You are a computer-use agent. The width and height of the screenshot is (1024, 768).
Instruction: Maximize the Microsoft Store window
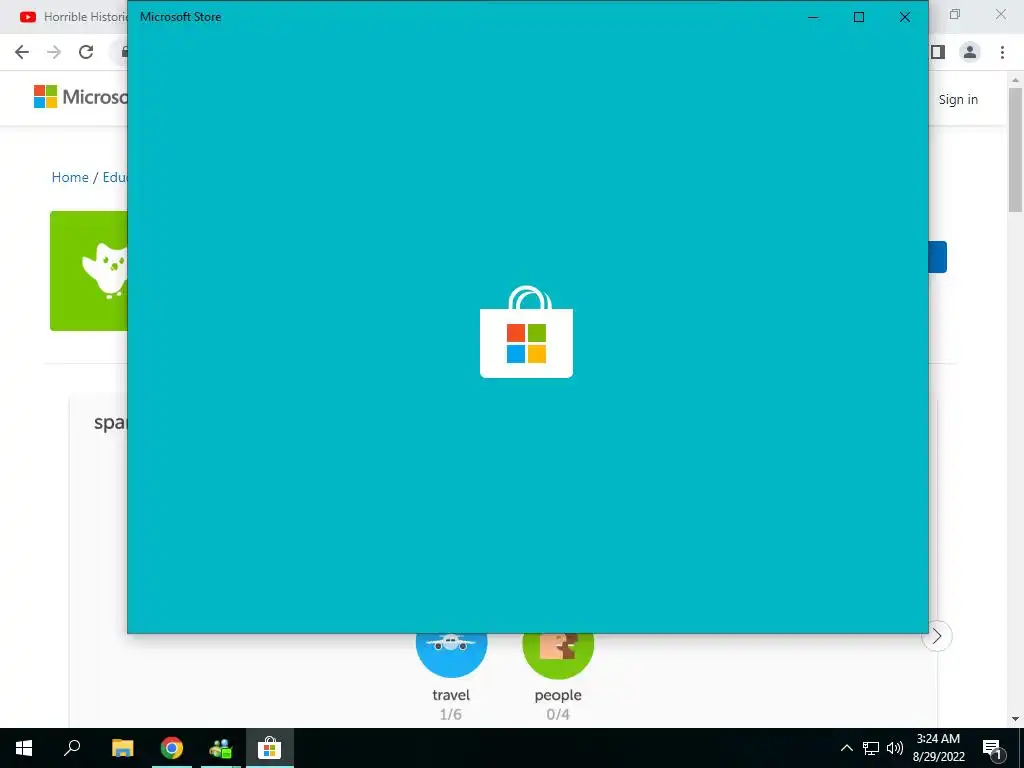(x=859, y=17)
